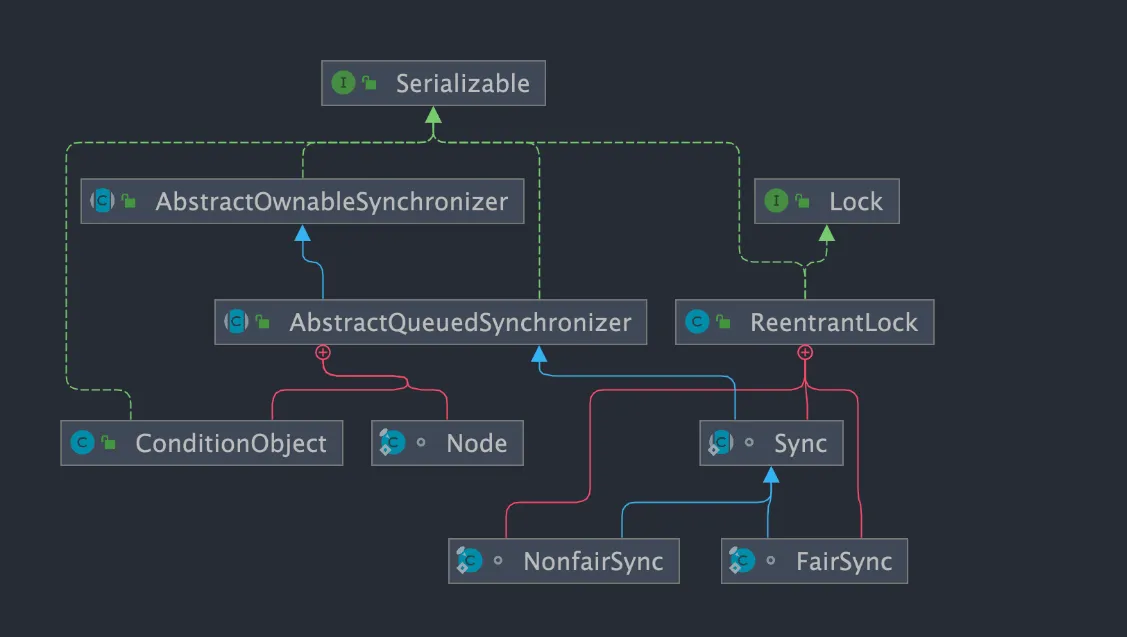This screenshot has width=1127, height=637.
Task: Click the inner-class plus marker below AbstractQueuedSynchronizer
Action: click(322, 352)
